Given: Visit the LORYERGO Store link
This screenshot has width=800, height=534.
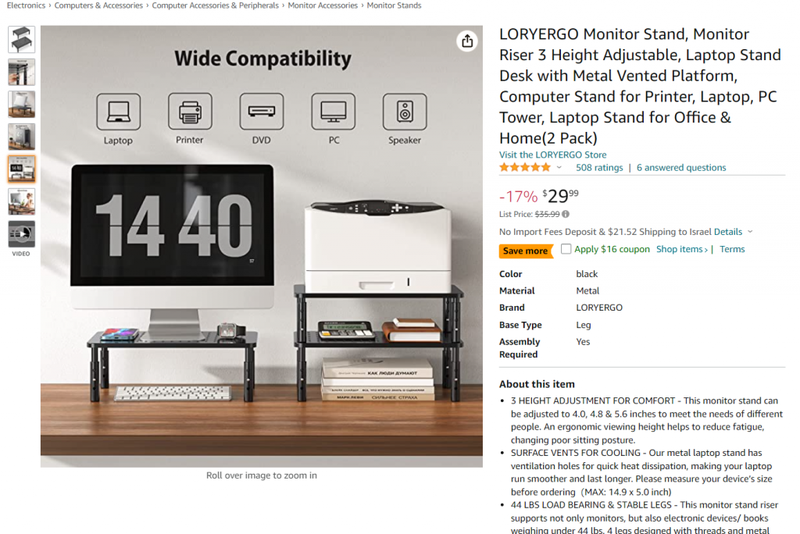Looking at the screenshot, I should pos(553,155).
